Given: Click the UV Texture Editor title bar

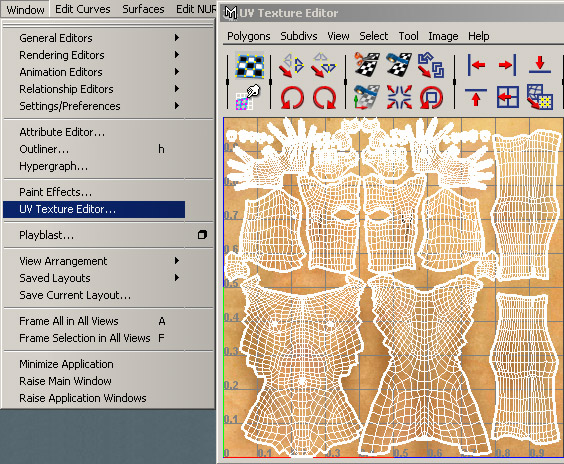Looking at the screenshot, I should click(x=392, y=13).
